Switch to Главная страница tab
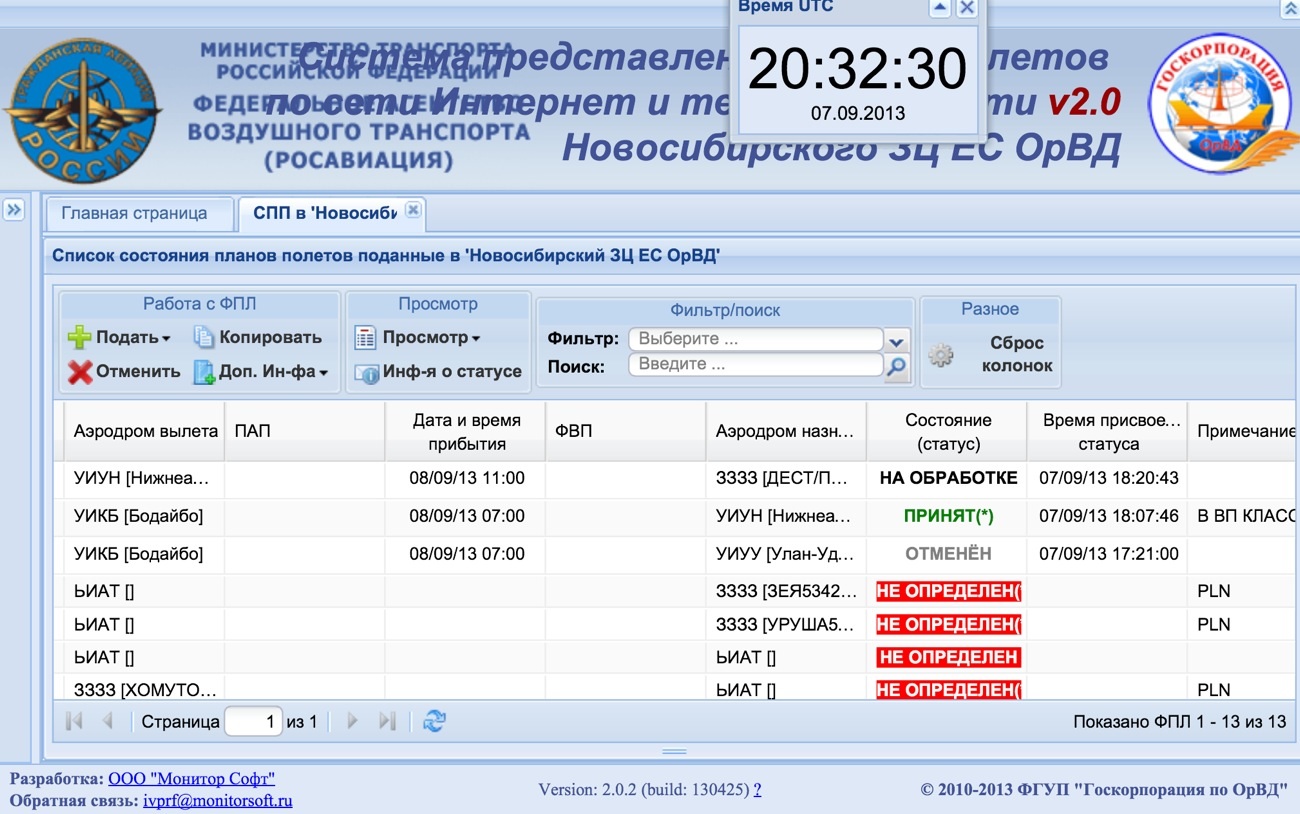The width and height of the screenshot is (1300, 814). point(135,213)
